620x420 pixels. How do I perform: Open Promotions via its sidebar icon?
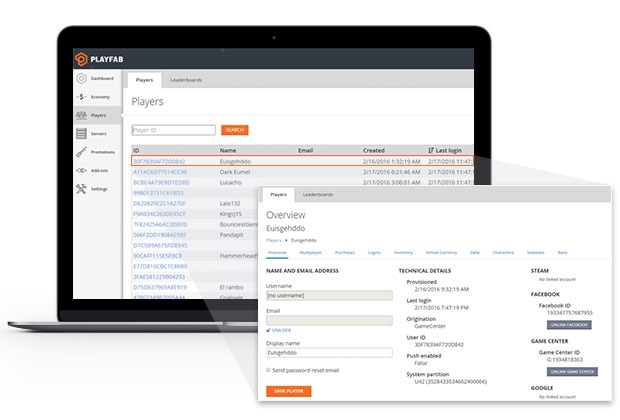tap(81, 152)
